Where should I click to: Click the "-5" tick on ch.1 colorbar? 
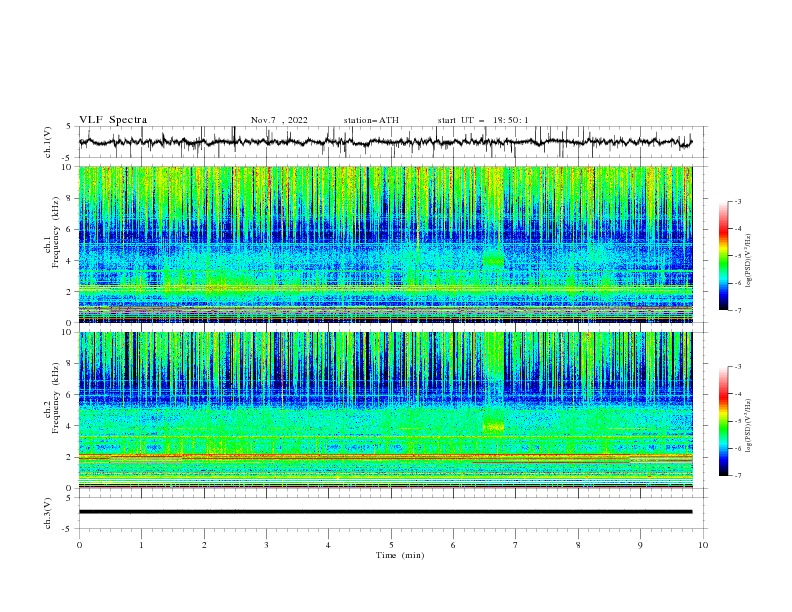737,256
